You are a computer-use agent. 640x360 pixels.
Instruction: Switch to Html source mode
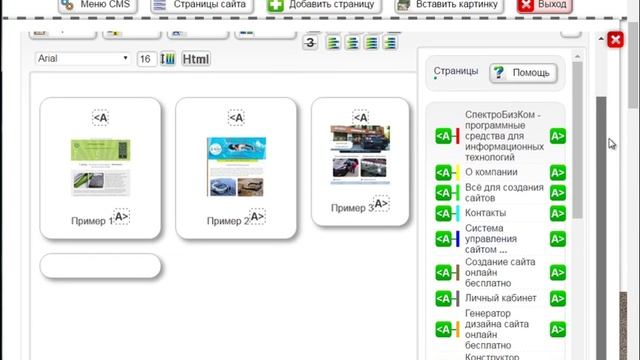(x=196, y=59)
